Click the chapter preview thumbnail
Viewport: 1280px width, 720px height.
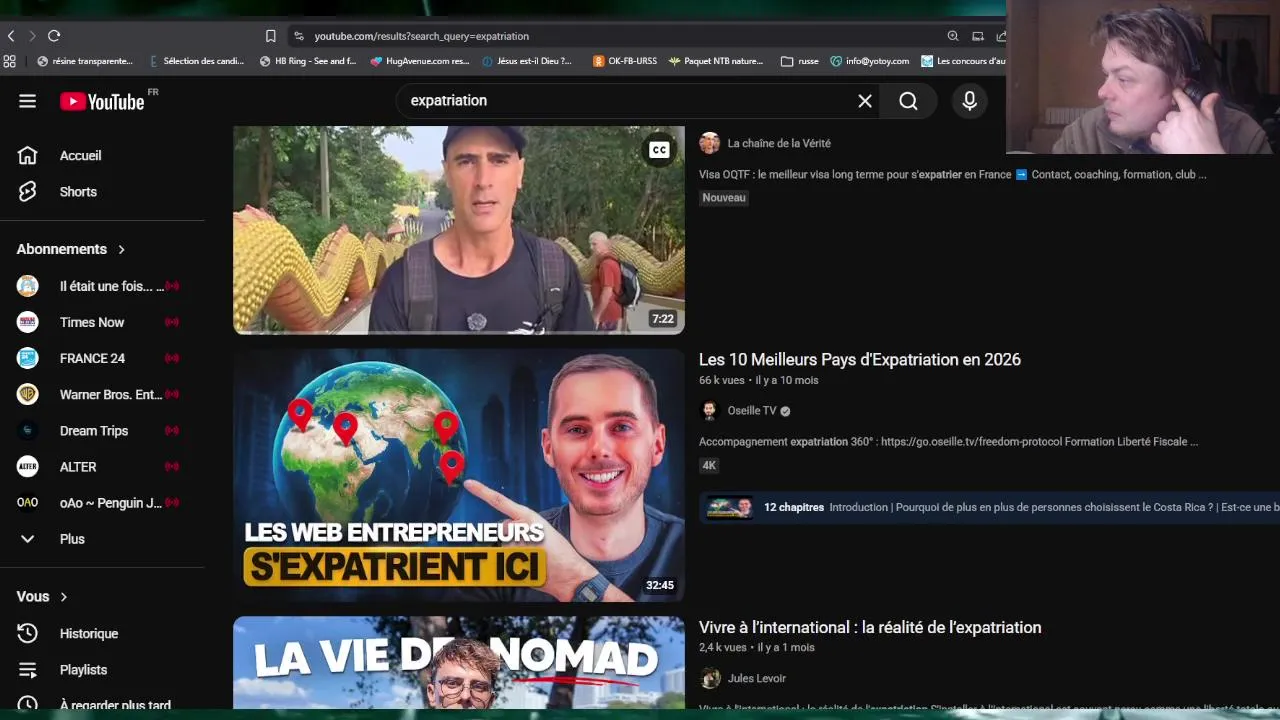730,508
